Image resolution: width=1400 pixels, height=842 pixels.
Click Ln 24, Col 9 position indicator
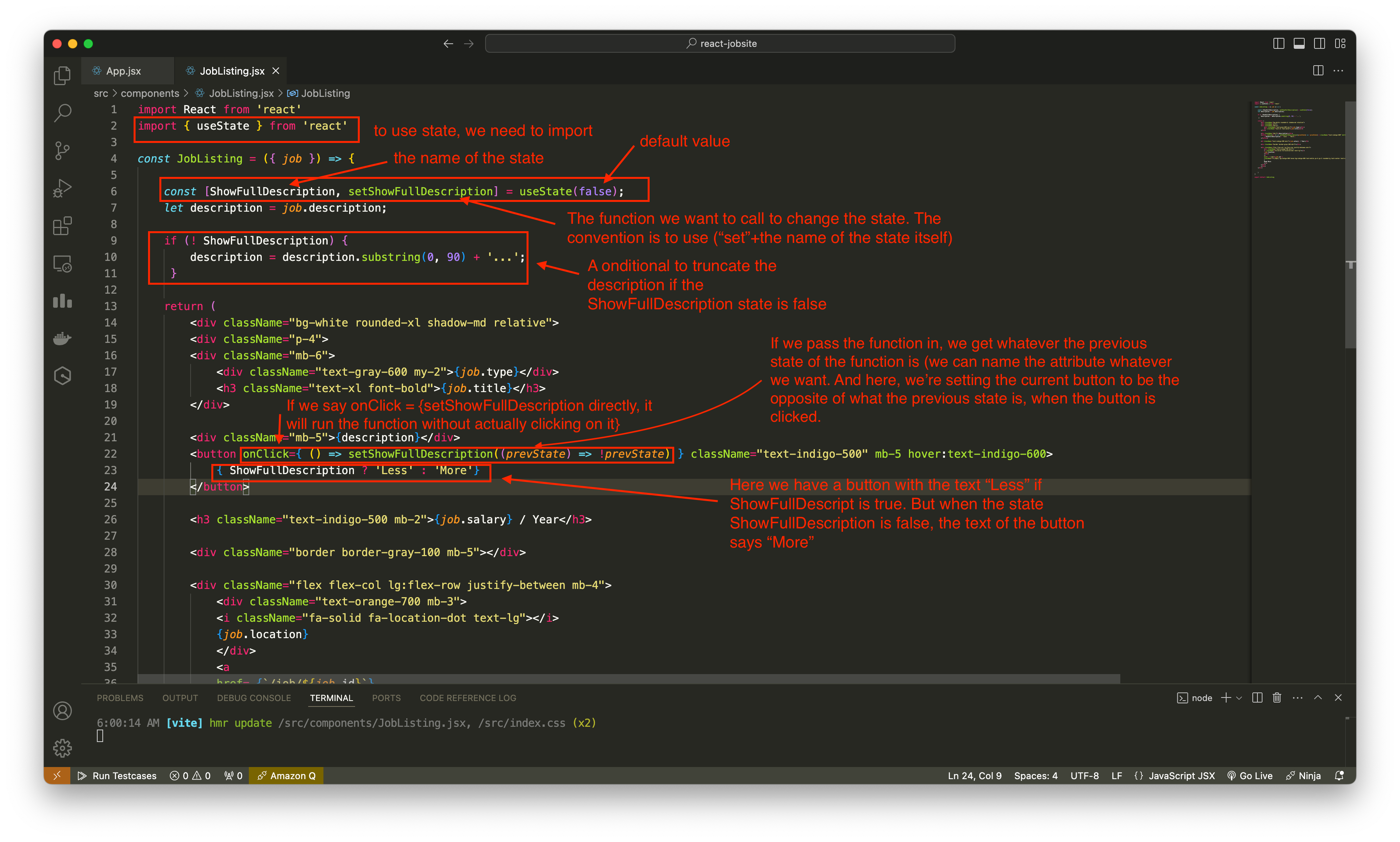tap(974, 776)
